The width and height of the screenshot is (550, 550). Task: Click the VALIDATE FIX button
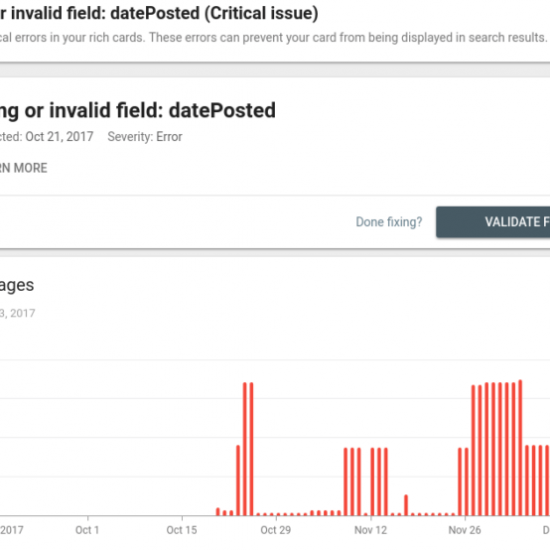tap(493, 222)
